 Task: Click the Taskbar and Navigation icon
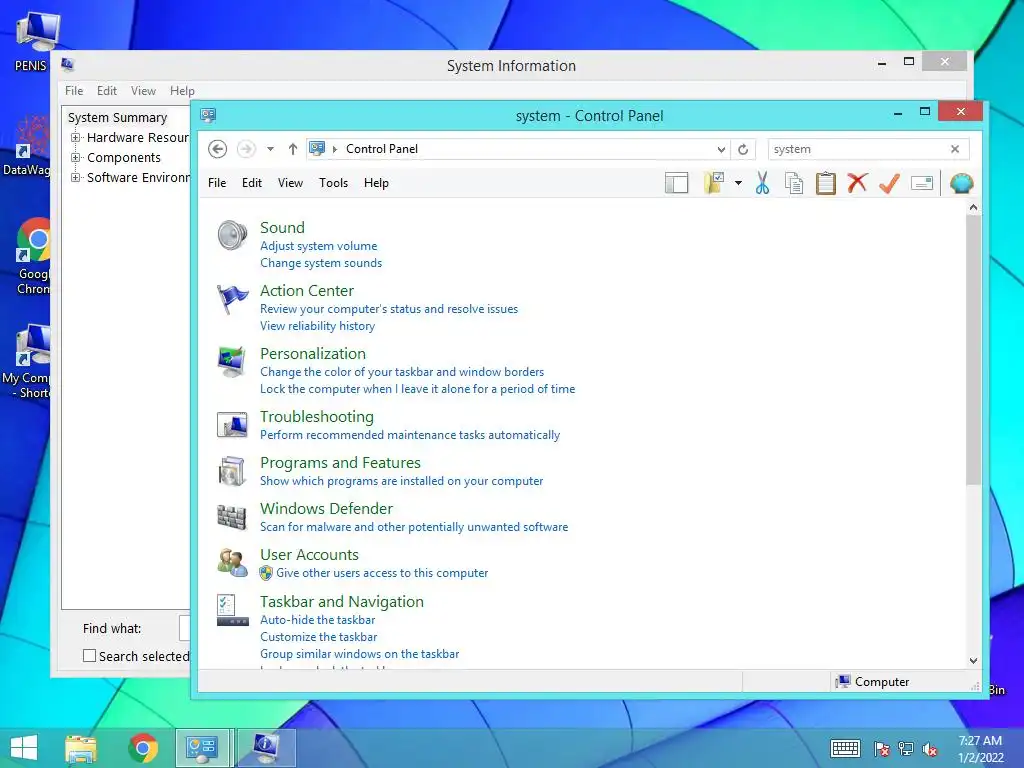232,610
